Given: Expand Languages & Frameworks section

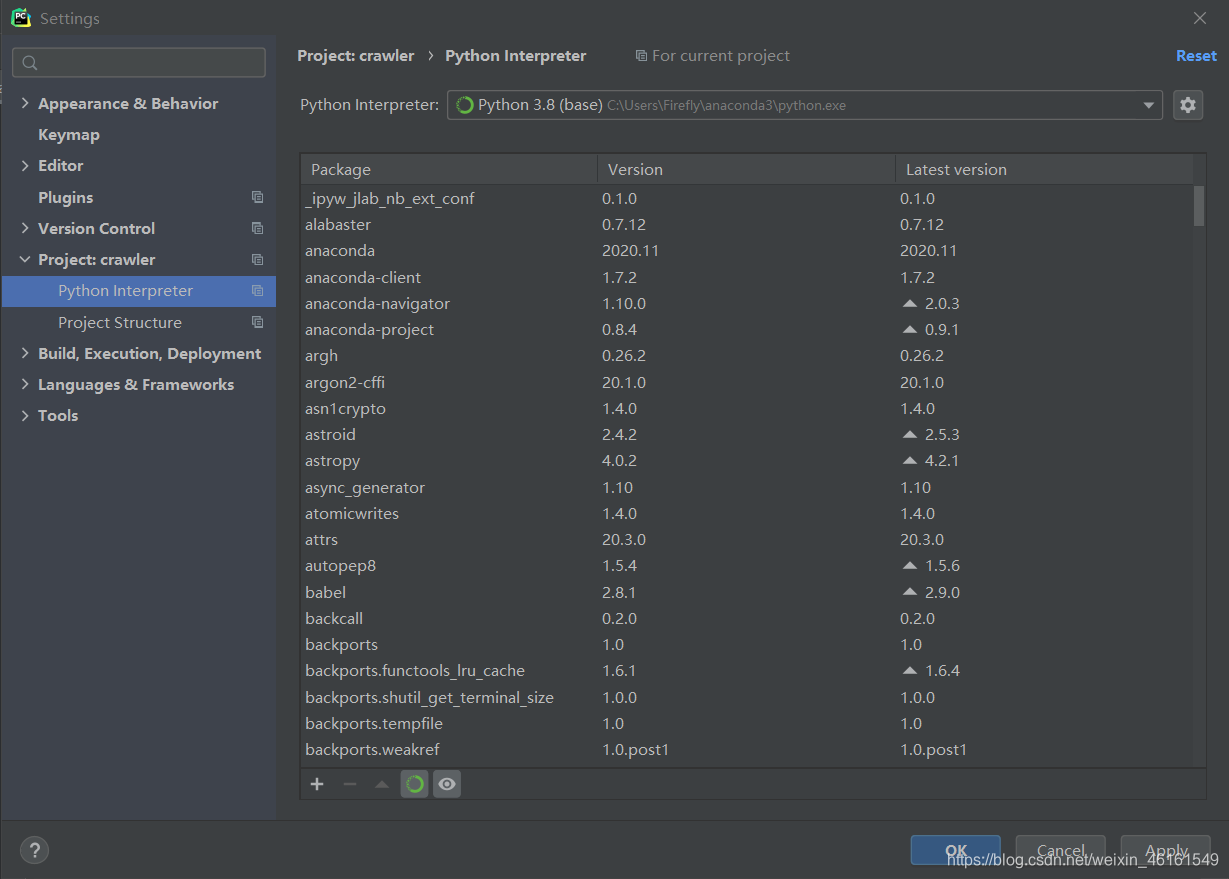Looking at the screenshot, I should coord(25,384).
